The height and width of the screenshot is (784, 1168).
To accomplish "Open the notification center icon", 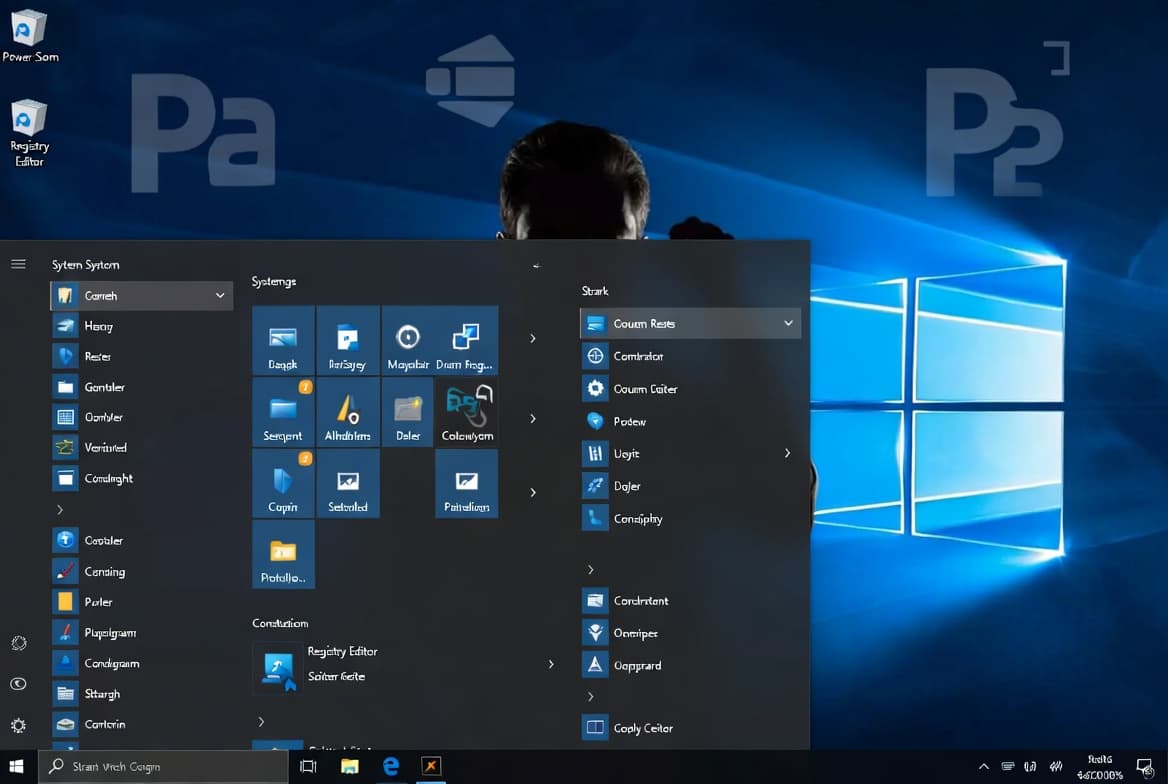I will pyautogui.click(x=1145, y=767).
